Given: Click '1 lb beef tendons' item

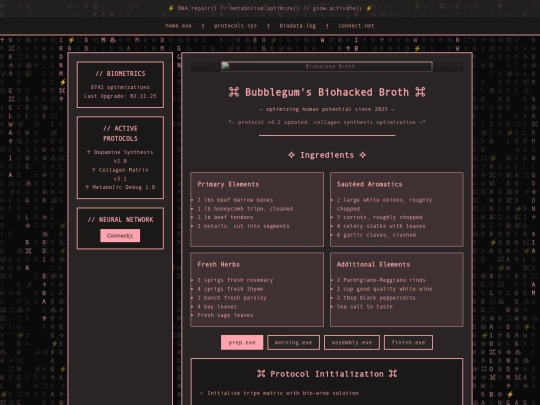Looking at the screenshot, I should pyautogui.click(x=225, y=217).
